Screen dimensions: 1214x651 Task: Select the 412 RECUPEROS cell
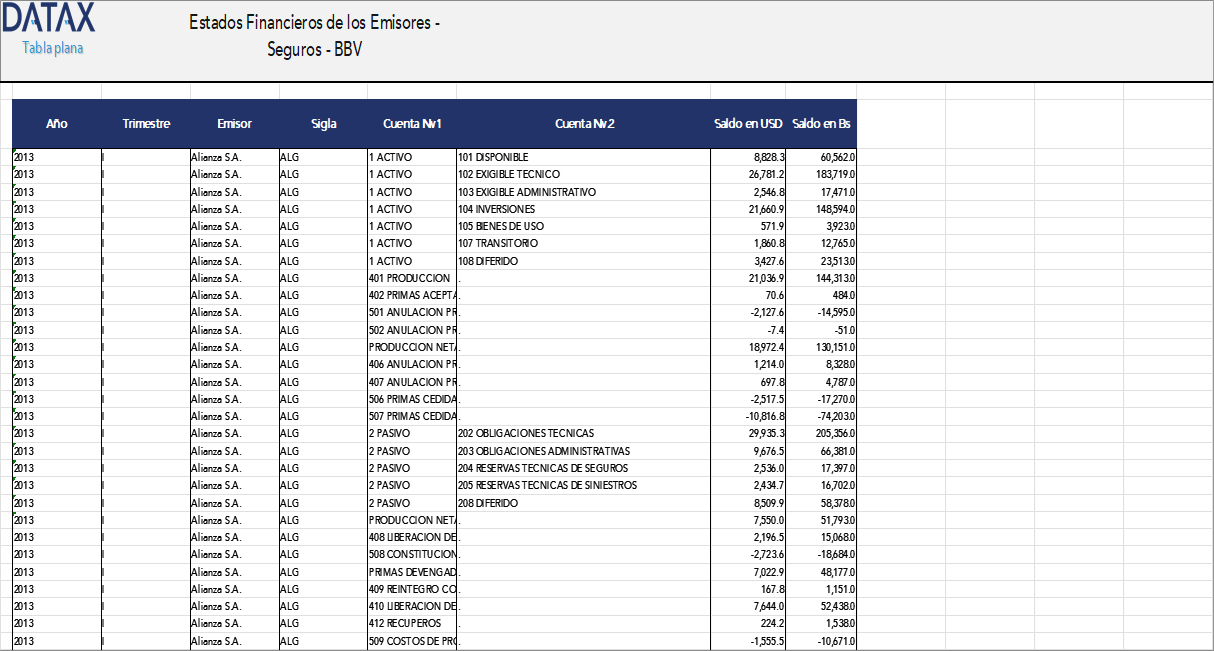pyautogui.click(x=410, y=623)
